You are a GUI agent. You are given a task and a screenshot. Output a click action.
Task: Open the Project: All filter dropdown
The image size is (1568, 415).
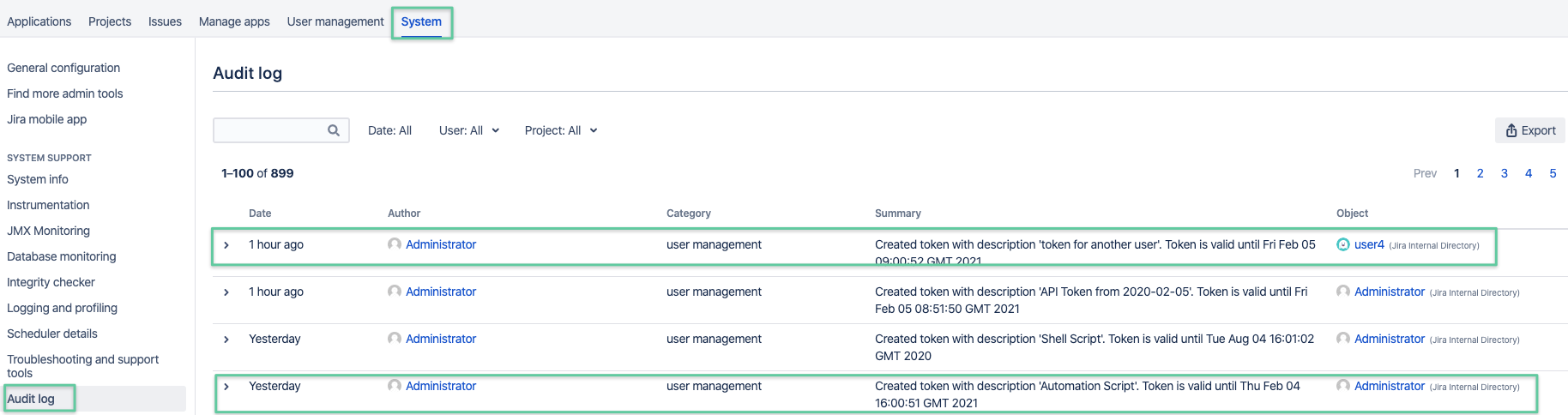pos(561,130)
